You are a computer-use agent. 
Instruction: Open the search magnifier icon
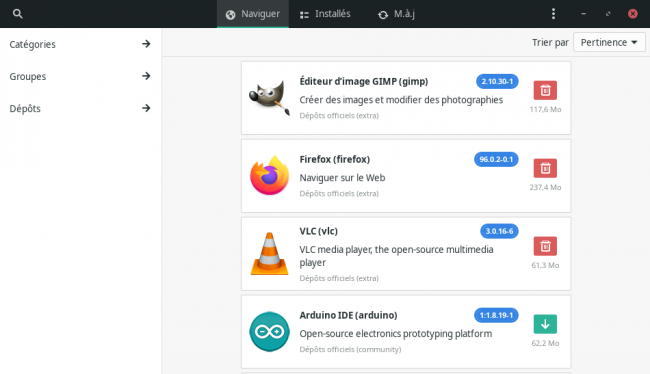click(17, 14)
